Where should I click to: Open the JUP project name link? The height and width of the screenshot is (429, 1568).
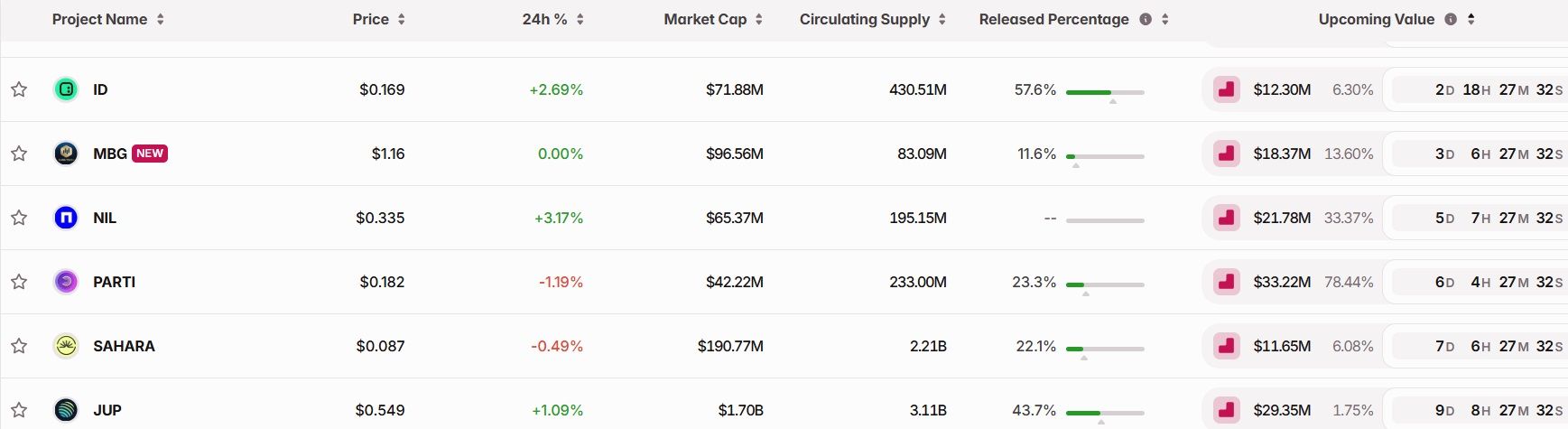tap(107, 410)
